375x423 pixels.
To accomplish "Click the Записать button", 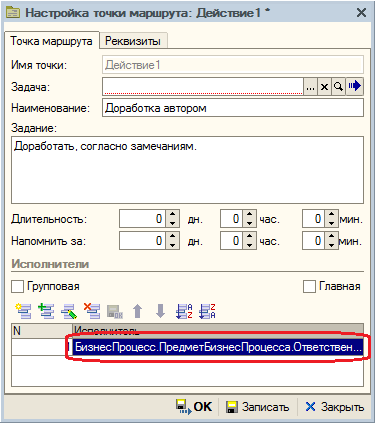I will click(257, 407).
